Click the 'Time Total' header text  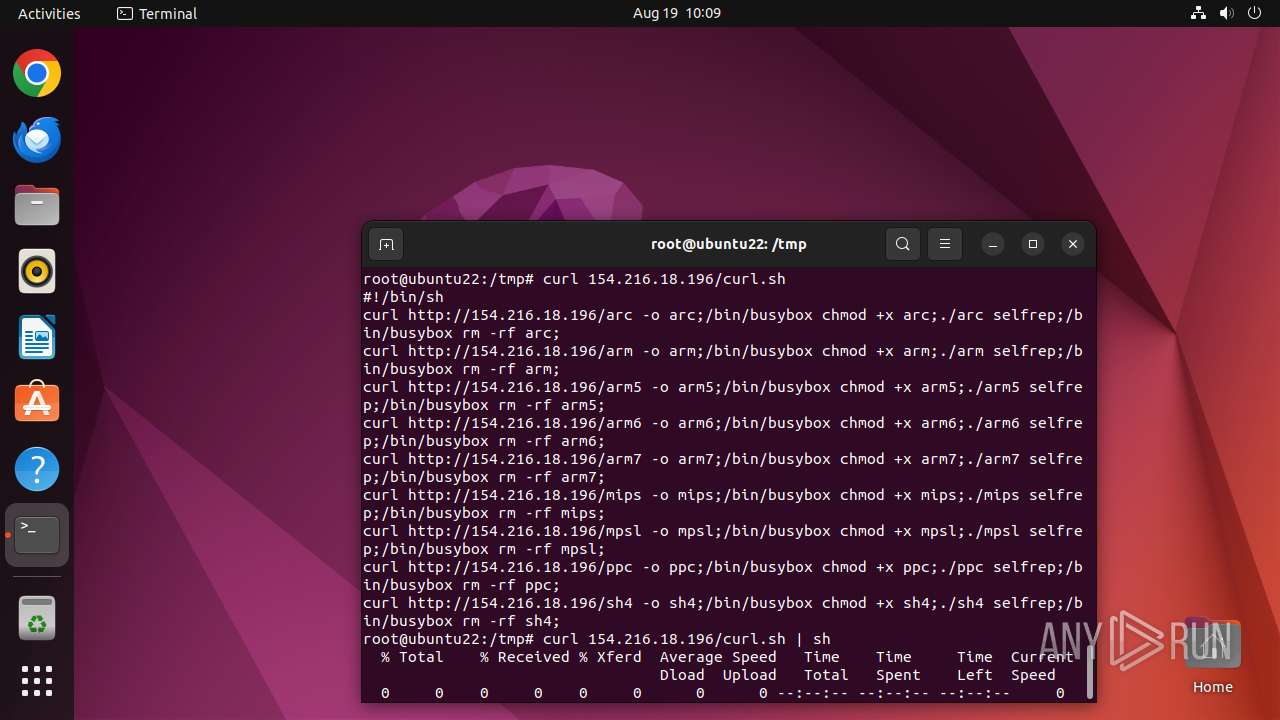pyautogui.click(x=825, y=666)
